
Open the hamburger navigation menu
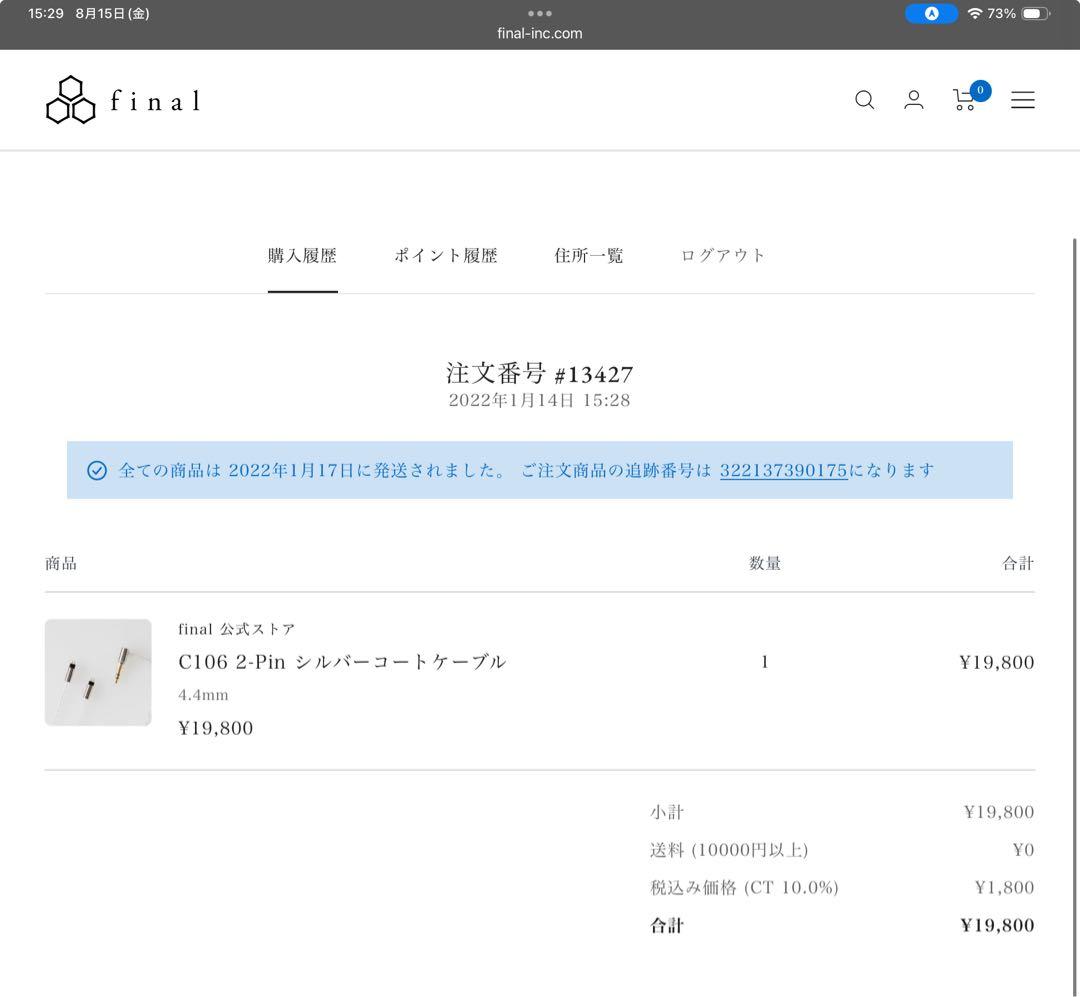[x=1023, y=100]
